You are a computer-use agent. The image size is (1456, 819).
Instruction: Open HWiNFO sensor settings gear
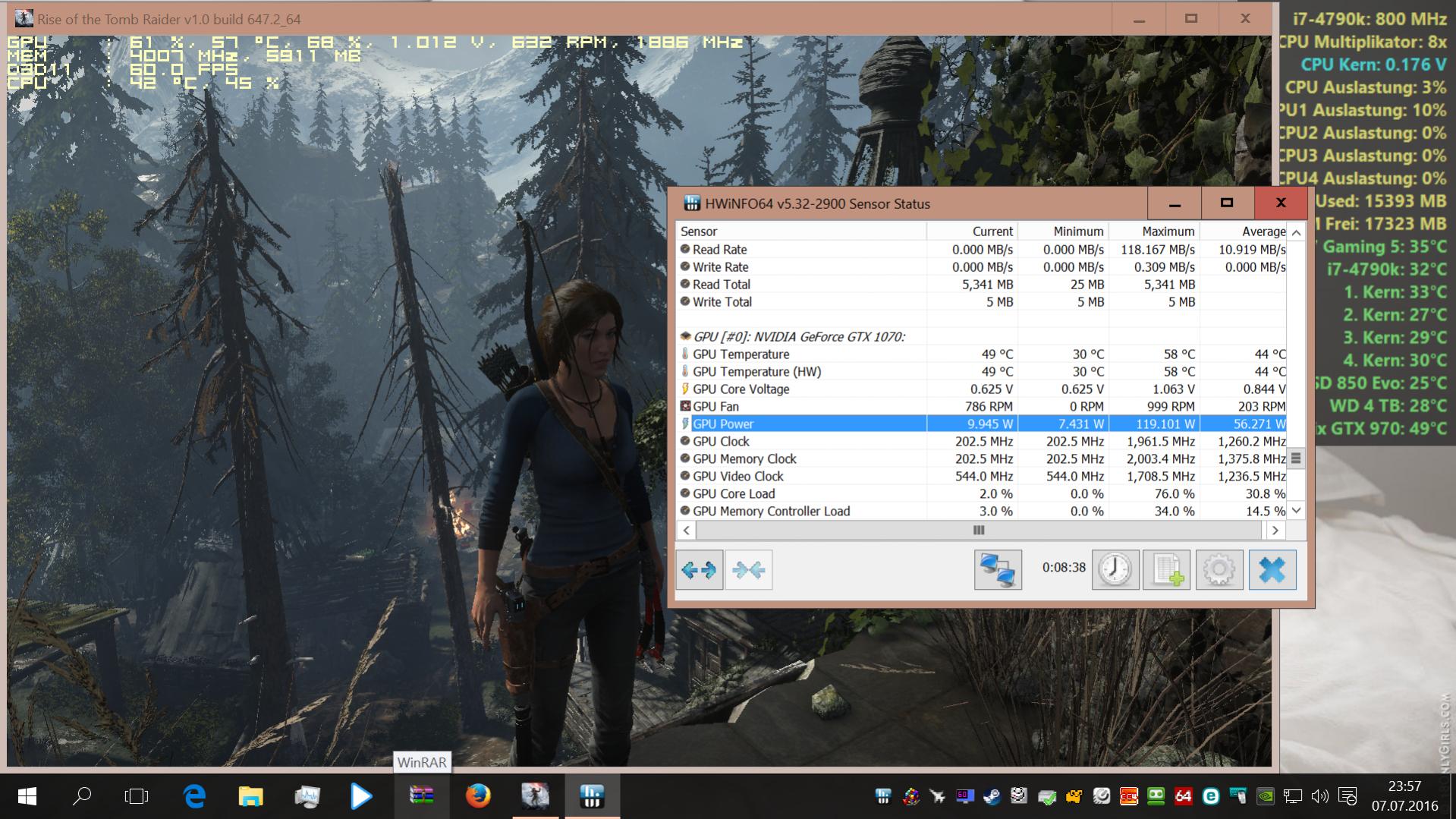[1219, 570]
